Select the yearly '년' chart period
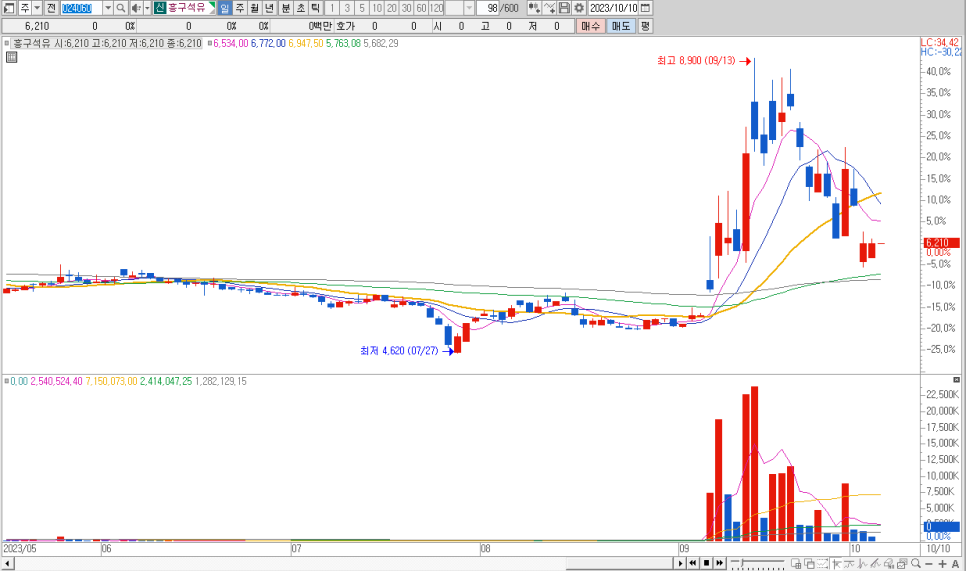The image size is (966, 571). coord(269,8)
